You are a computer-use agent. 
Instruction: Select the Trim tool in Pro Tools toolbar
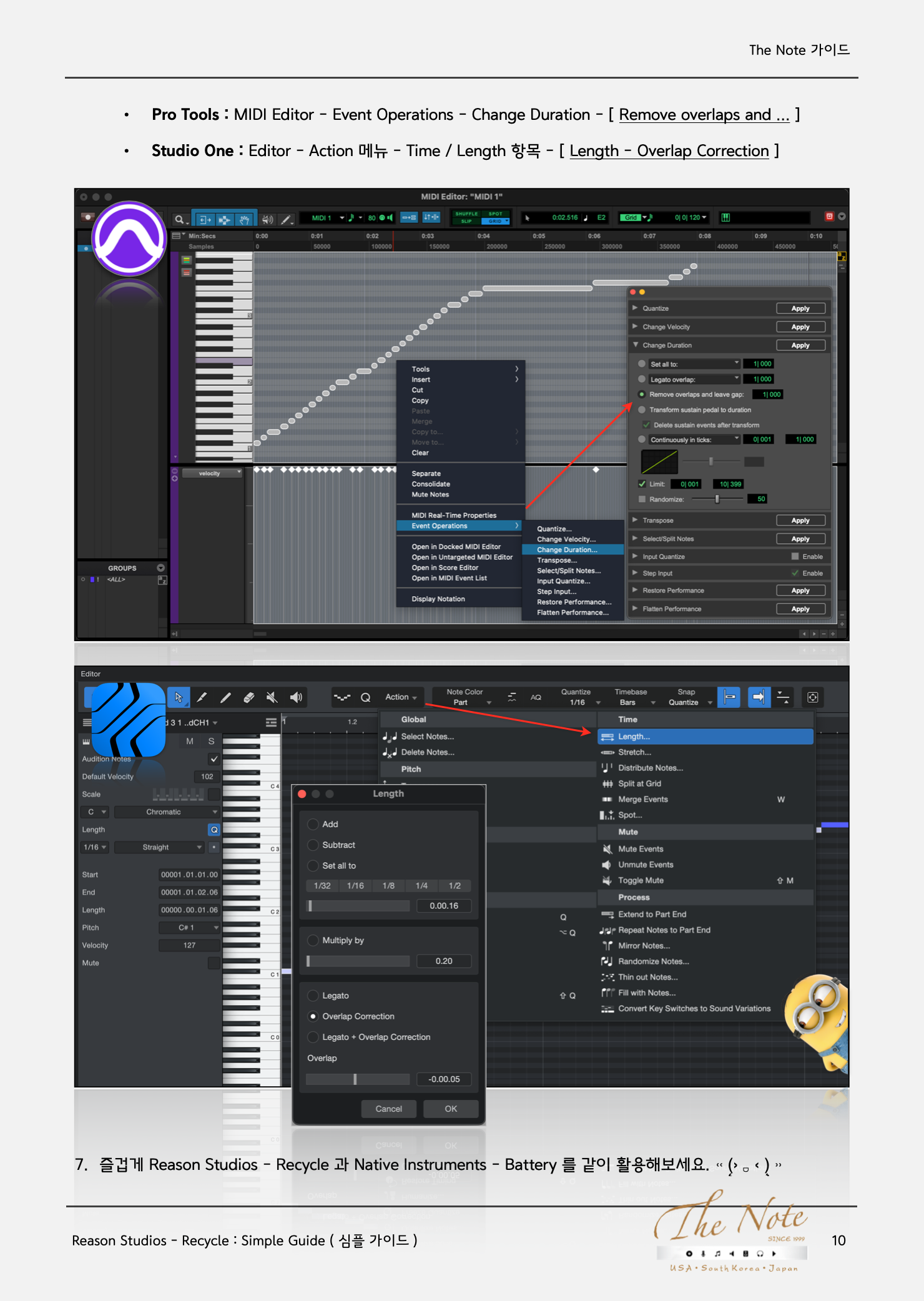tap(204, 219)
